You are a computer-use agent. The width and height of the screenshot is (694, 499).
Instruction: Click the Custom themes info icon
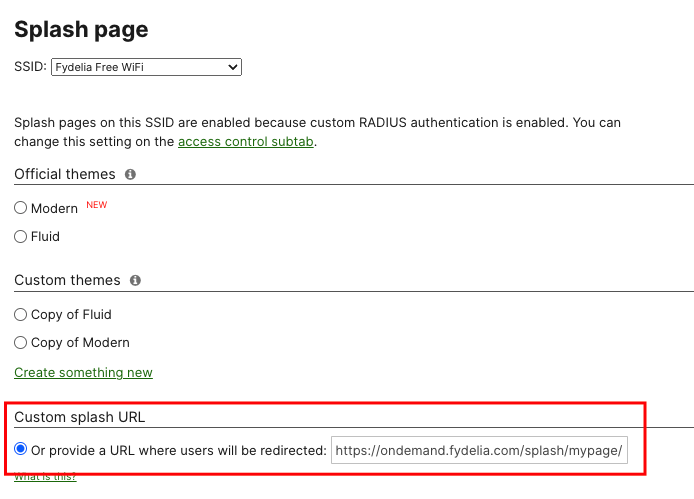coord(135,280)
